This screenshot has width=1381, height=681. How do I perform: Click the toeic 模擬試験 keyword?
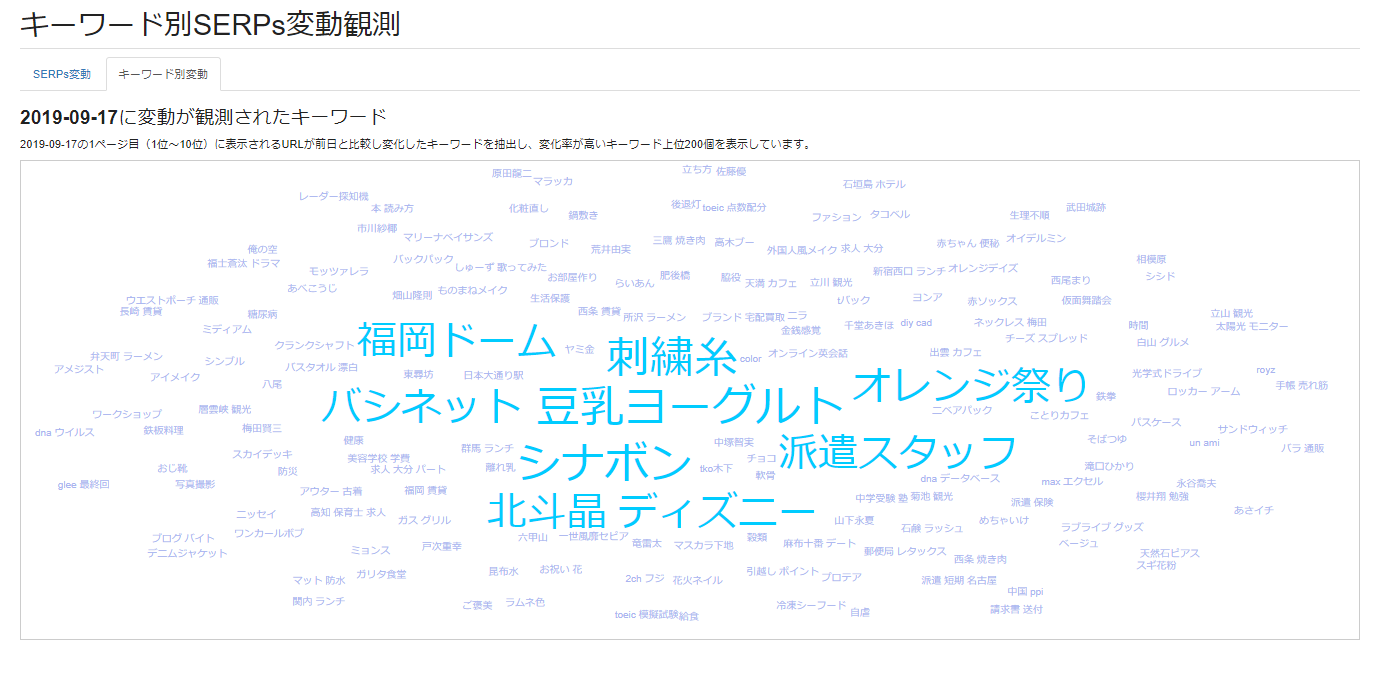tap(646, 614)
